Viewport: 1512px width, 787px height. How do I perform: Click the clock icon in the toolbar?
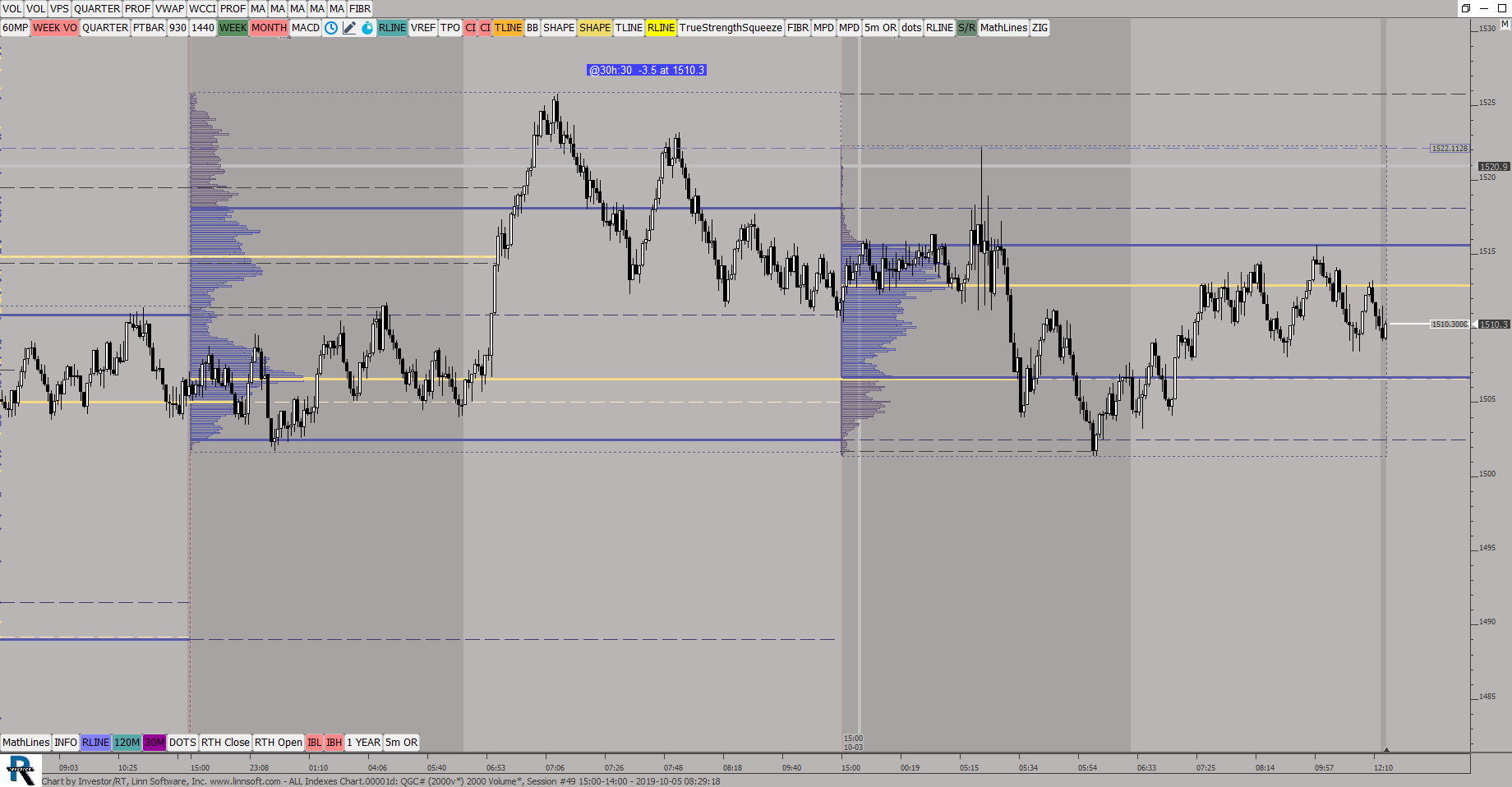[x=331, y=28]
